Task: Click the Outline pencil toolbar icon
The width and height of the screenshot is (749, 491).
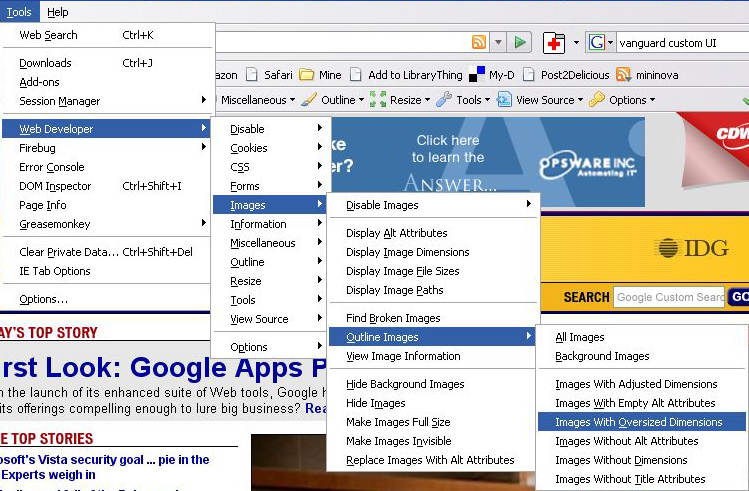Action: tap(309, 100)
